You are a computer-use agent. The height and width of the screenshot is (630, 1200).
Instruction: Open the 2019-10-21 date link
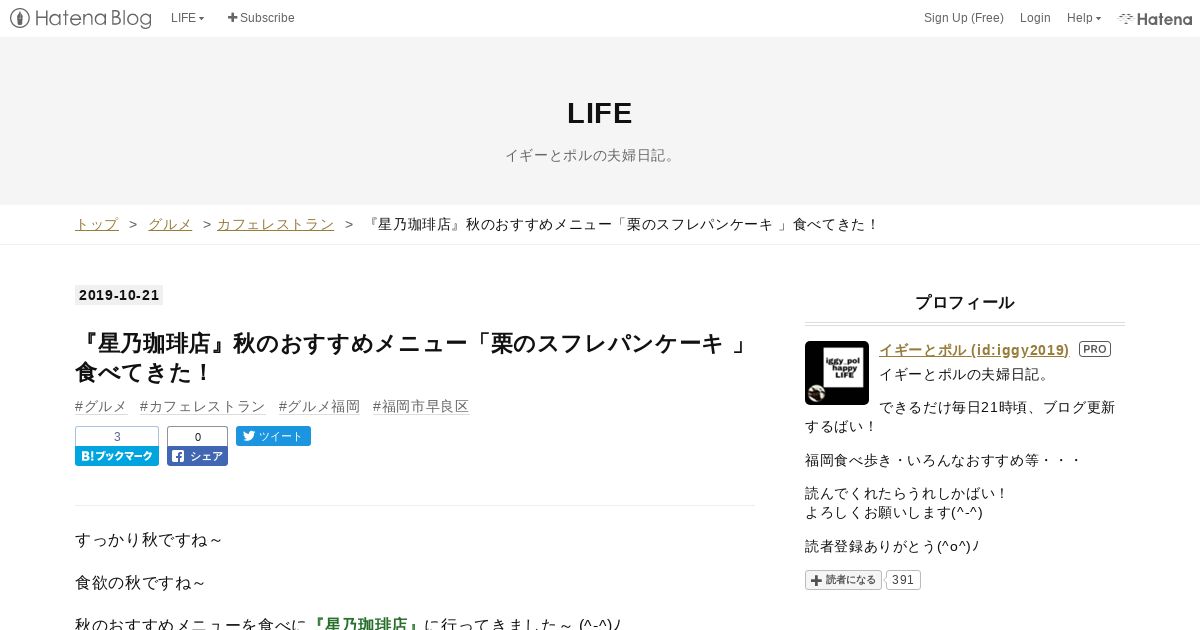tap(119, 295)
